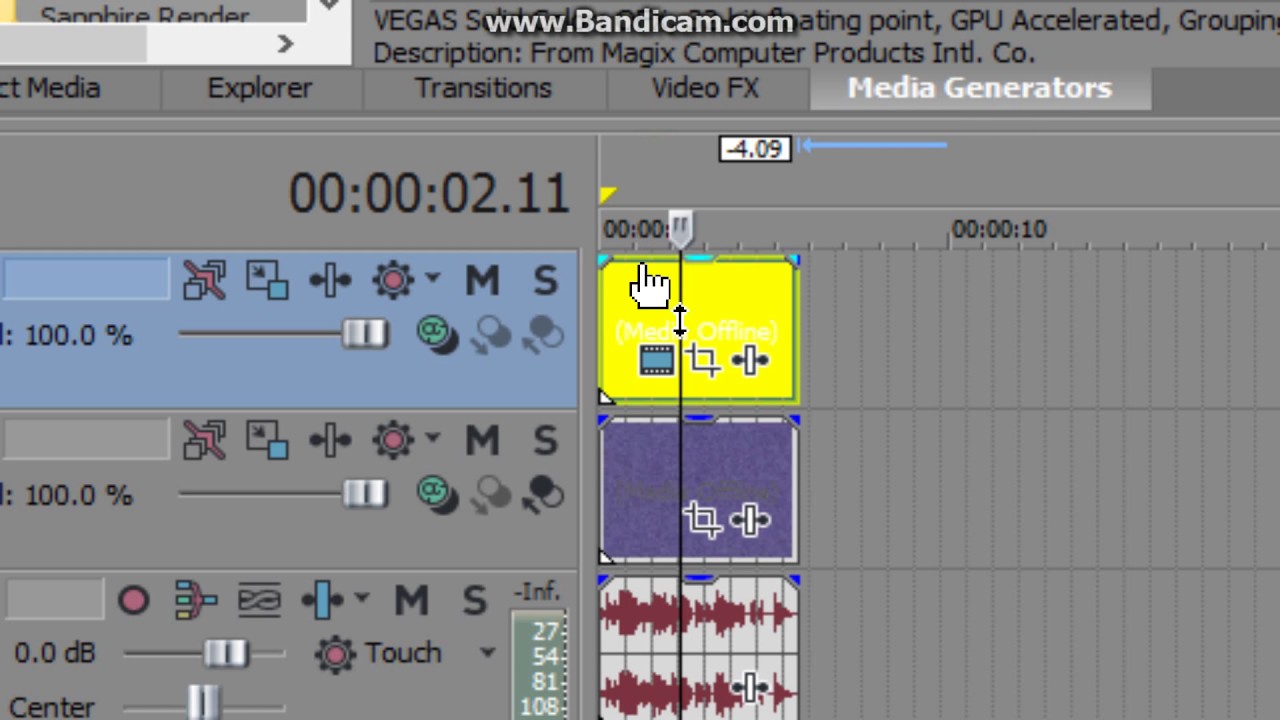This screenshot has width=1280, height=720.
Task: Make compositing parent on second video track
Action: point(491,494)
